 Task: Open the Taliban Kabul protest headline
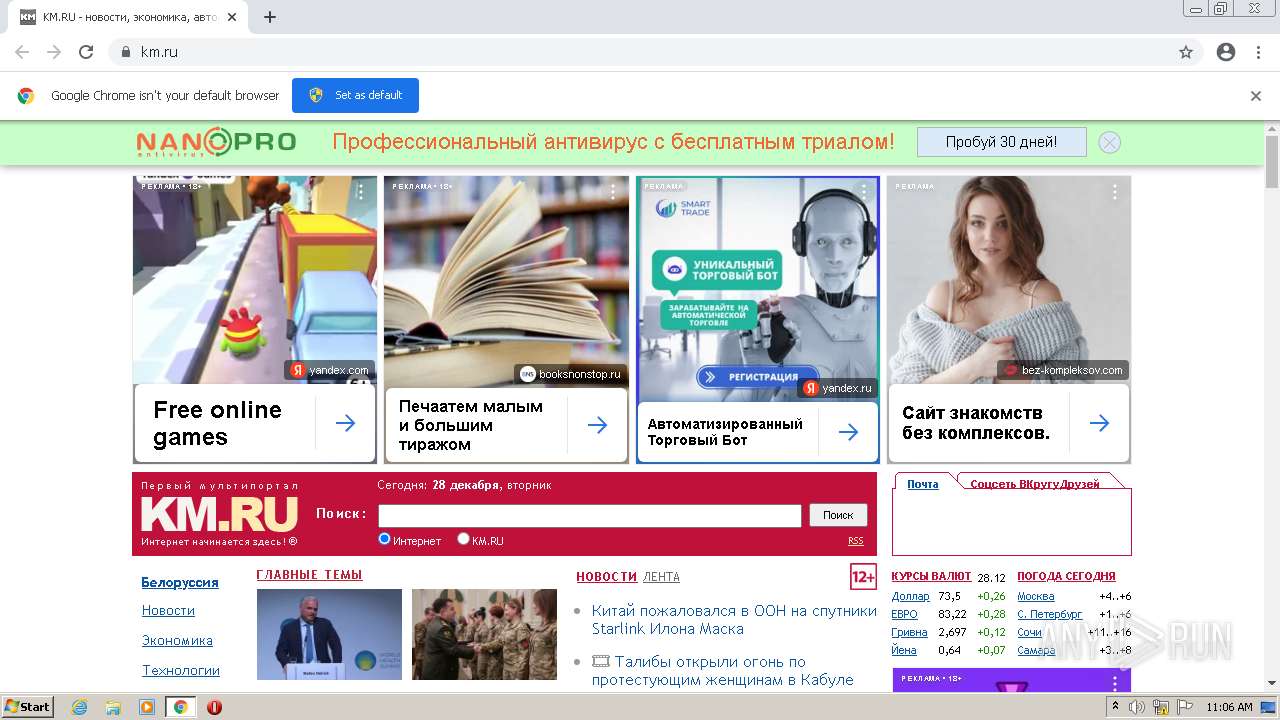722,671
